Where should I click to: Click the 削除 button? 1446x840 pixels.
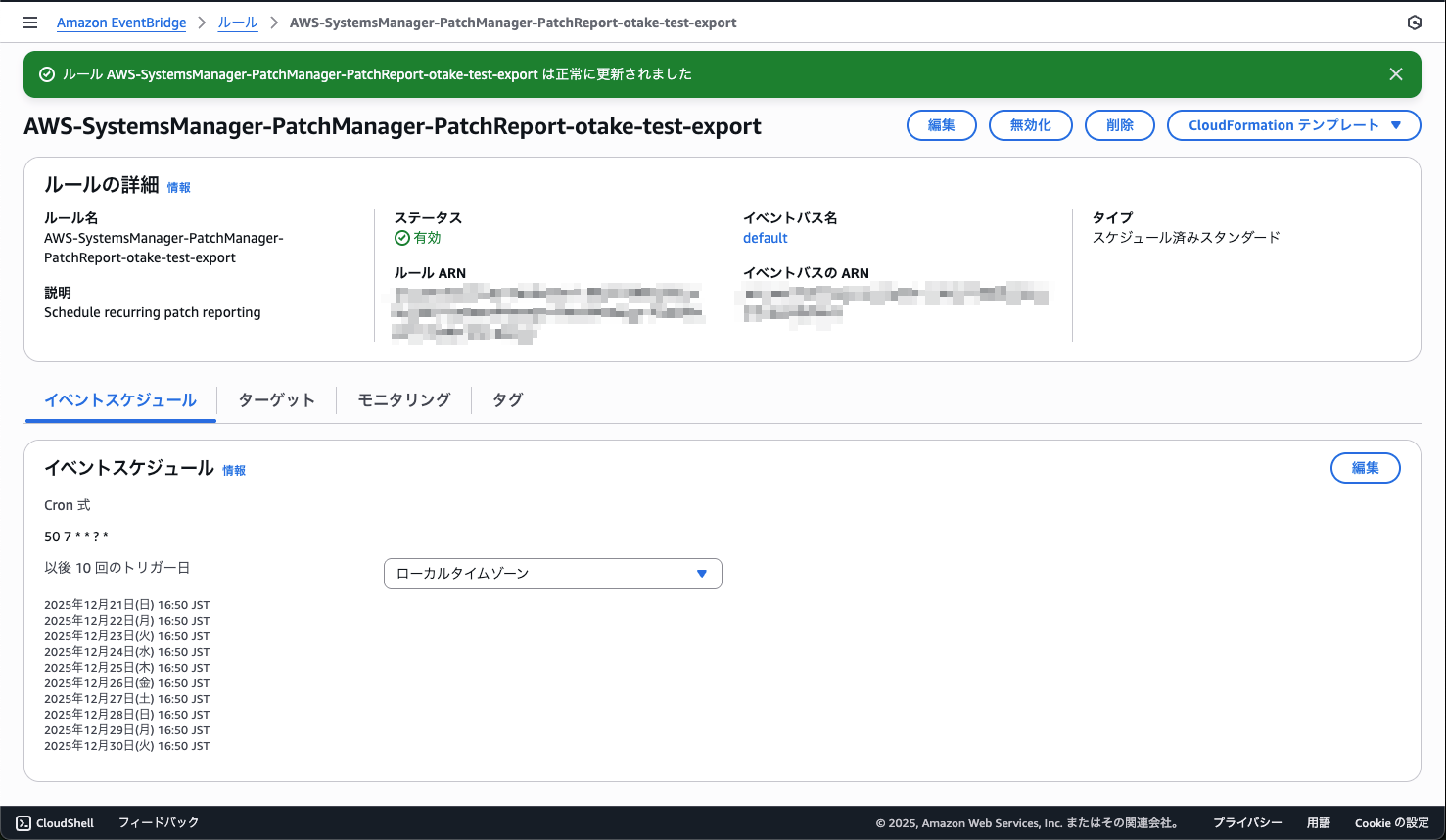(x=1119, y=125)
